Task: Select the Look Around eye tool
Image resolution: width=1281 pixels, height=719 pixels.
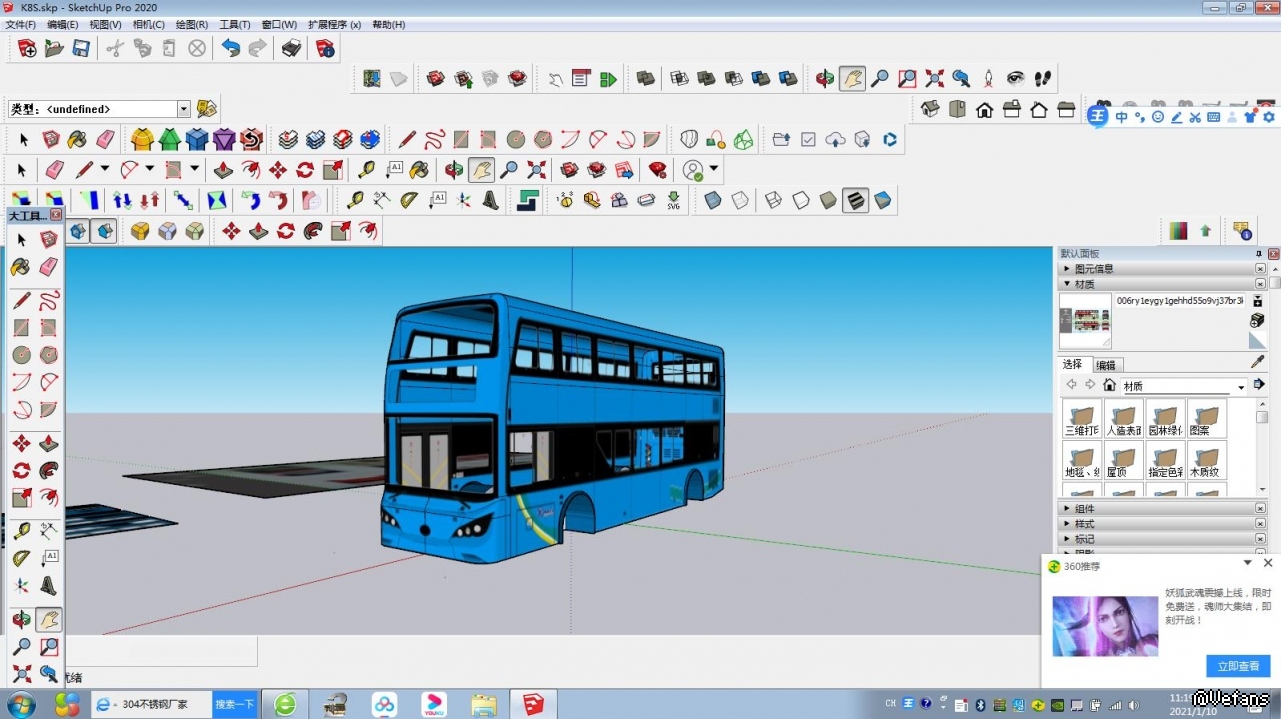Action: pos(1016,78)
